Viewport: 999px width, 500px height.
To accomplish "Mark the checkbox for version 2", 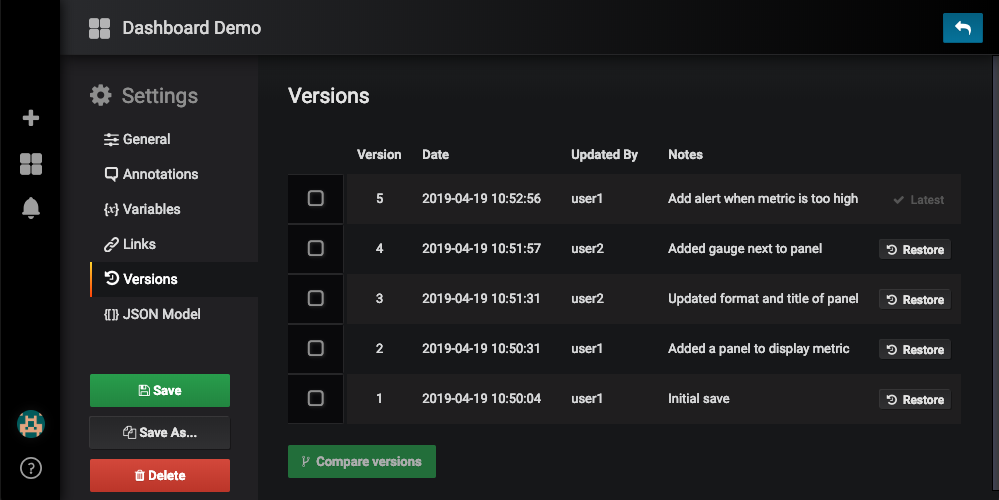I will (x=315, y=348).
